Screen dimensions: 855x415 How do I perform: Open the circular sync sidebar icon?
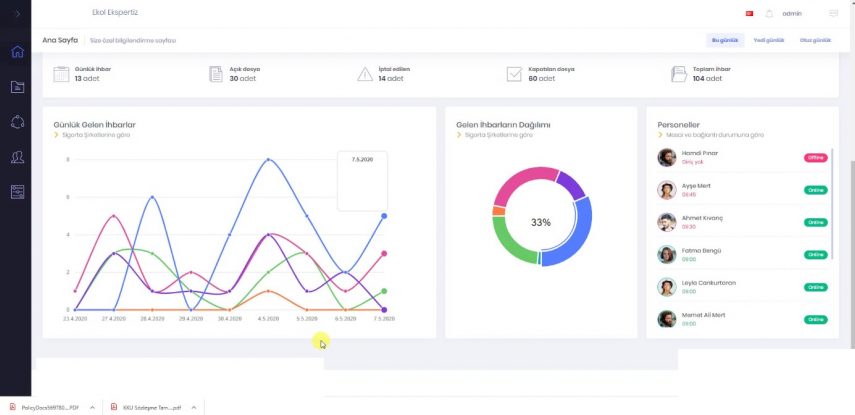tap(17, 122)
